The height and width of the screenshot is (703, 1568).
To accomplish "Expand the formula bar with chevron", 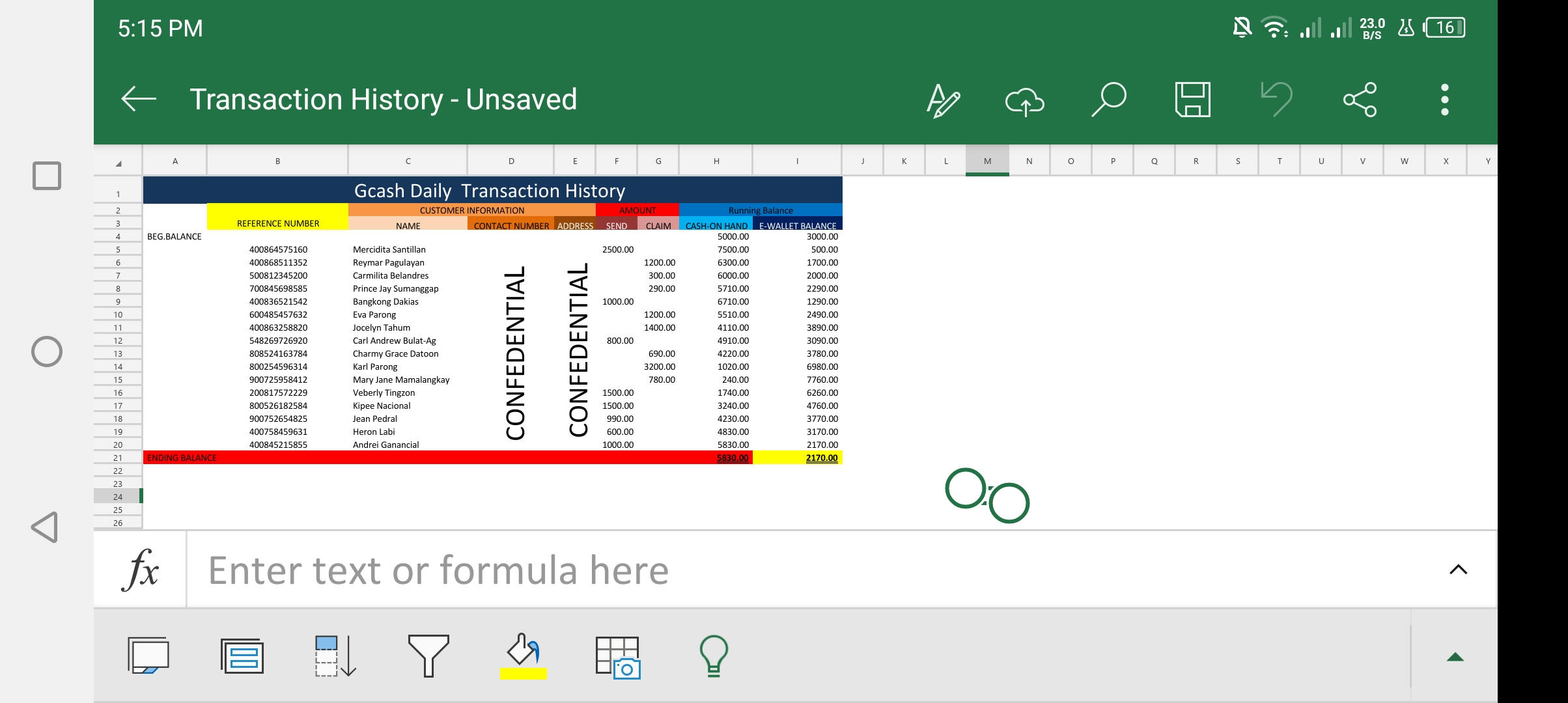I will (x=1458, y=570).
